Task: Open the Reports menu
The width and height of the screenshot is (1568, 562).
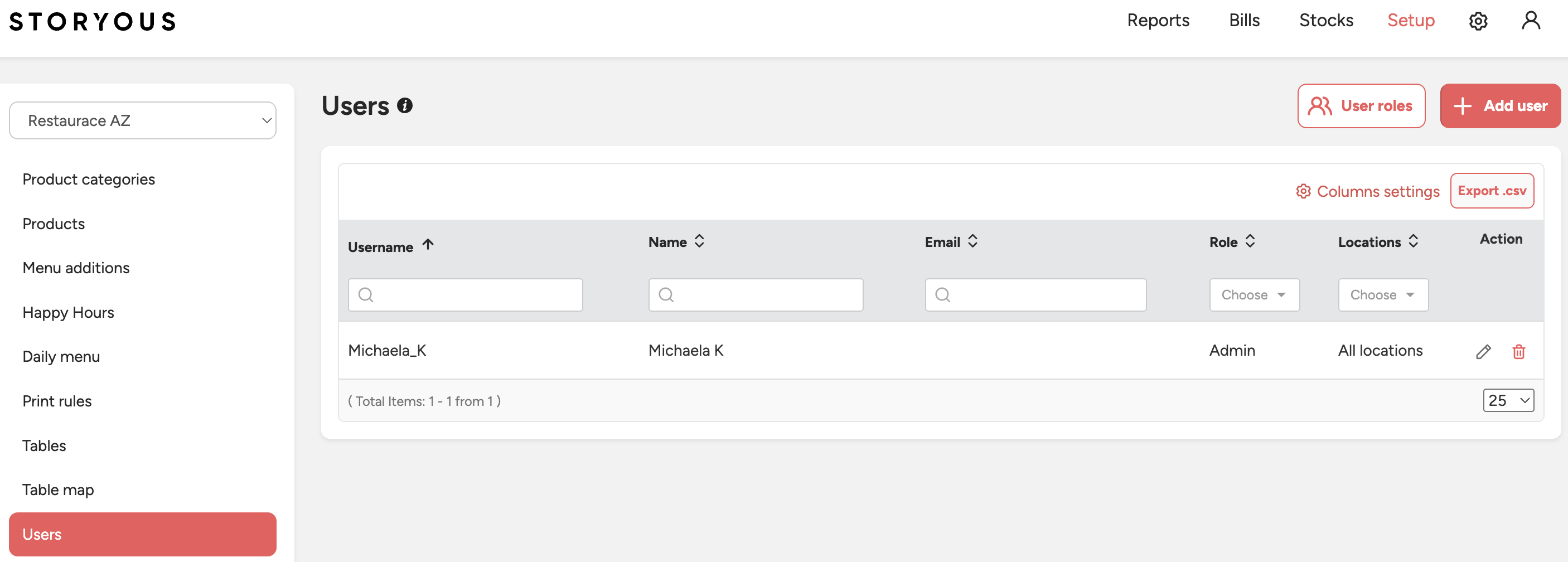Action: pos(1158,21)
